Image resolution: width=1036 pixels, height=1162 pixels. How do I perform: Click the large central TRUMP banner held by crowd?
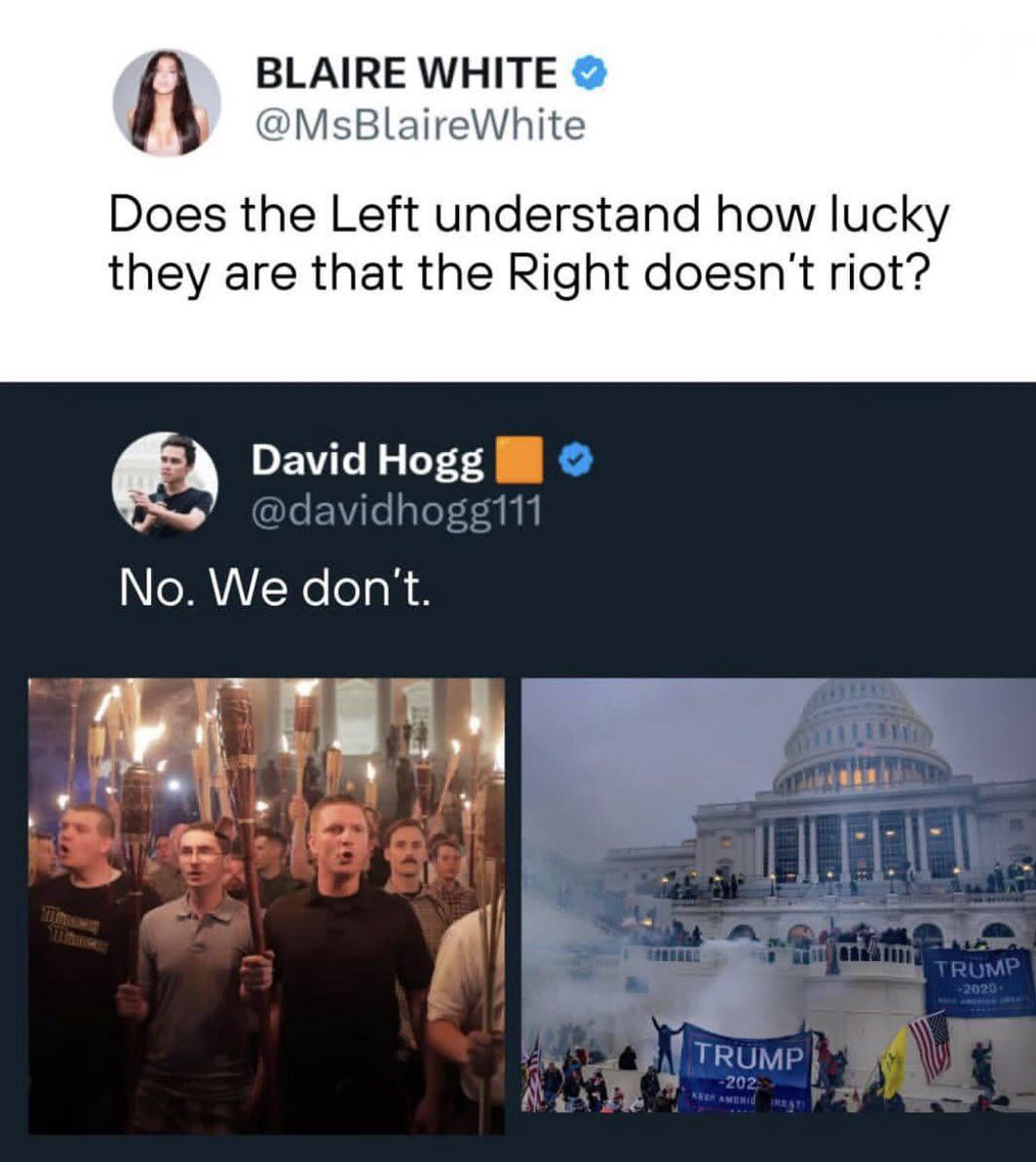point(744,1065)
